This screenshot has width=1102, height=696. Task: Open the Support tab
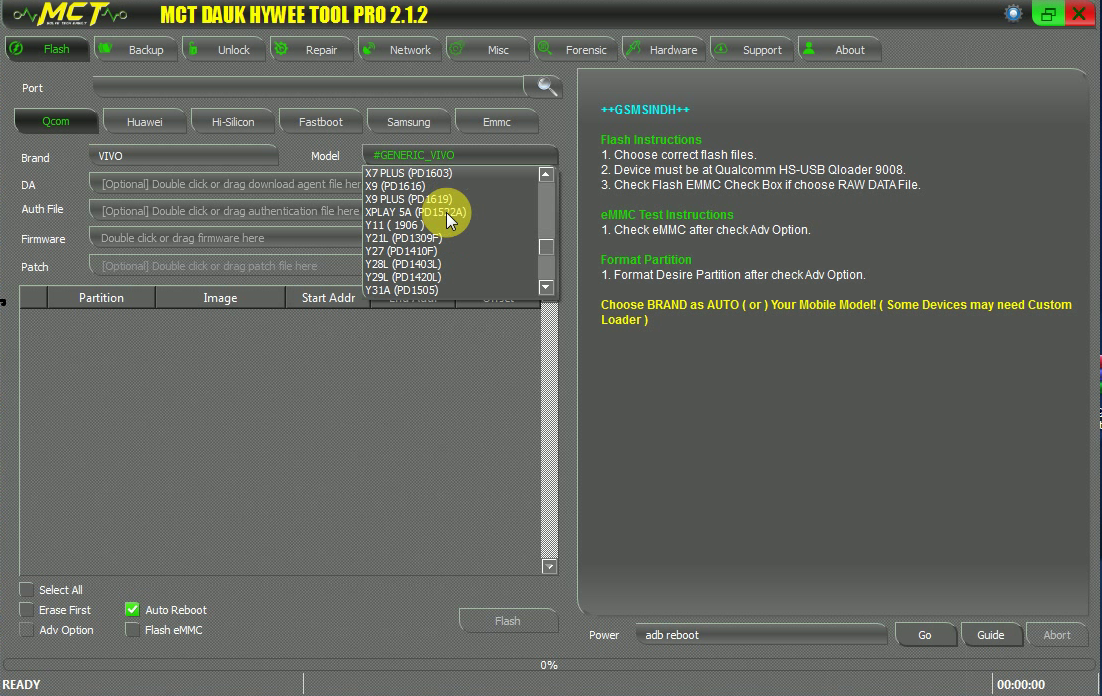[751, 49]
